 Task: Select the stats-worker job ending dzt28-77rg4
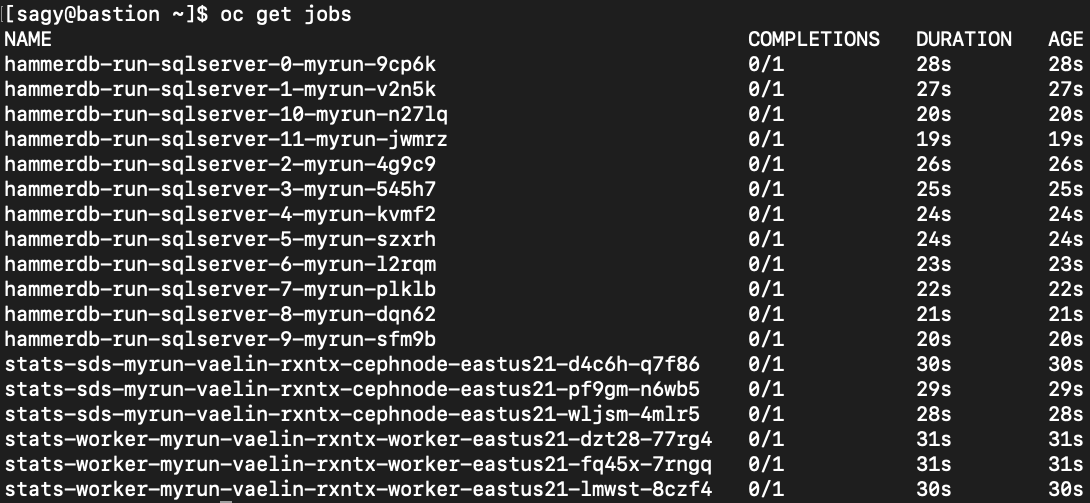[358, 440]
